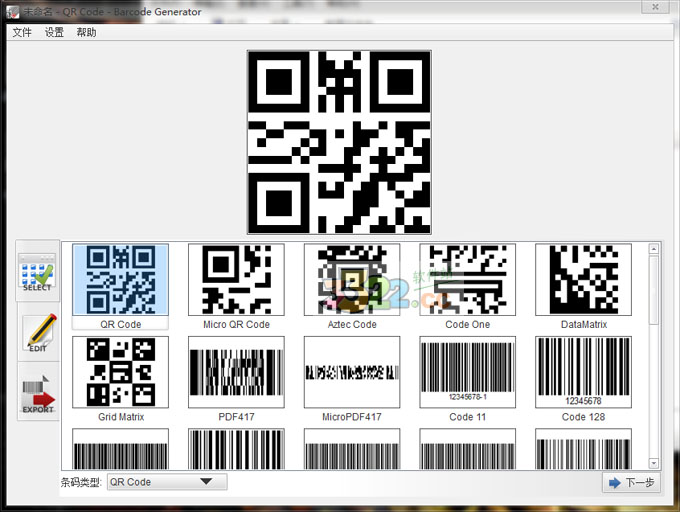Viewport: 680px width, 512px height.
Task: Click the barcode list scrollbar thumb
Action: tap(654, 289)
